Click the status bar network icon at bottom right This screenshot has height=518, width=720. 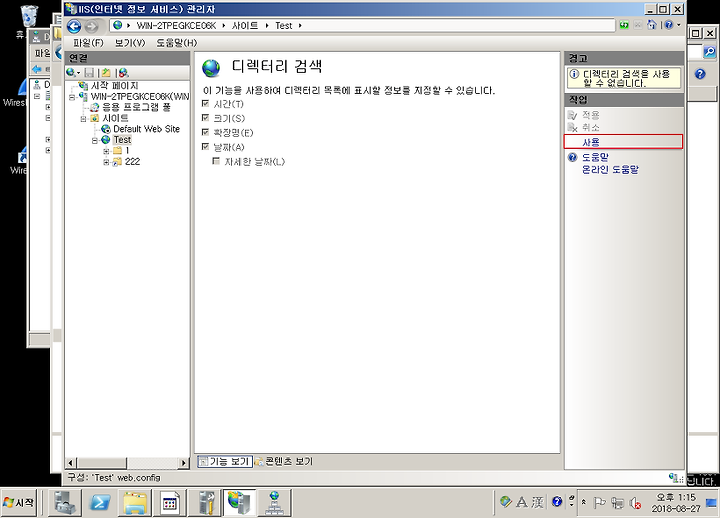pos(675,478)
